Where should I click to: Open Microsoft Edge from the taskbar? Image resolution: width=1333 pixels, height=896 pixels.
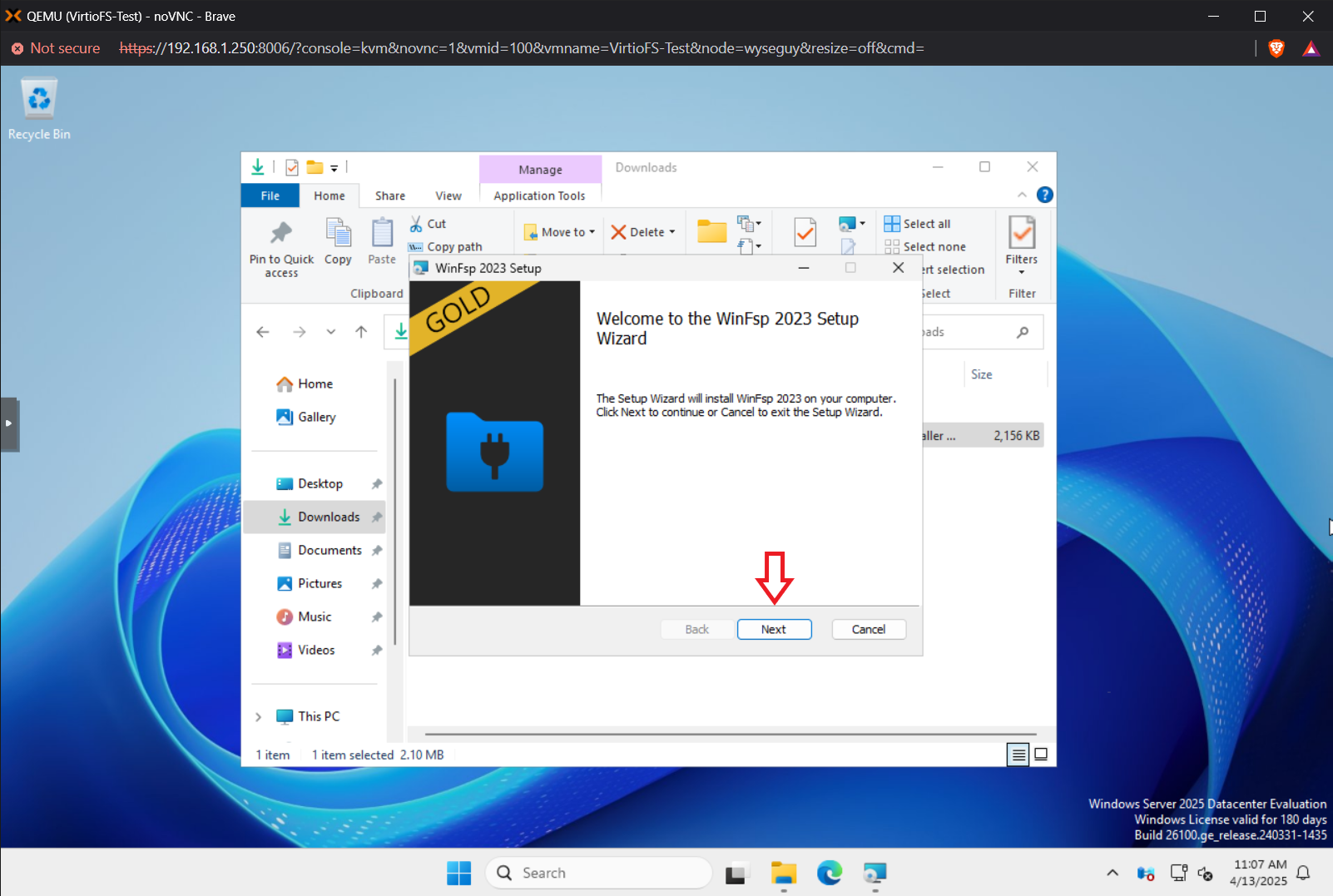[x=829, y=873]
